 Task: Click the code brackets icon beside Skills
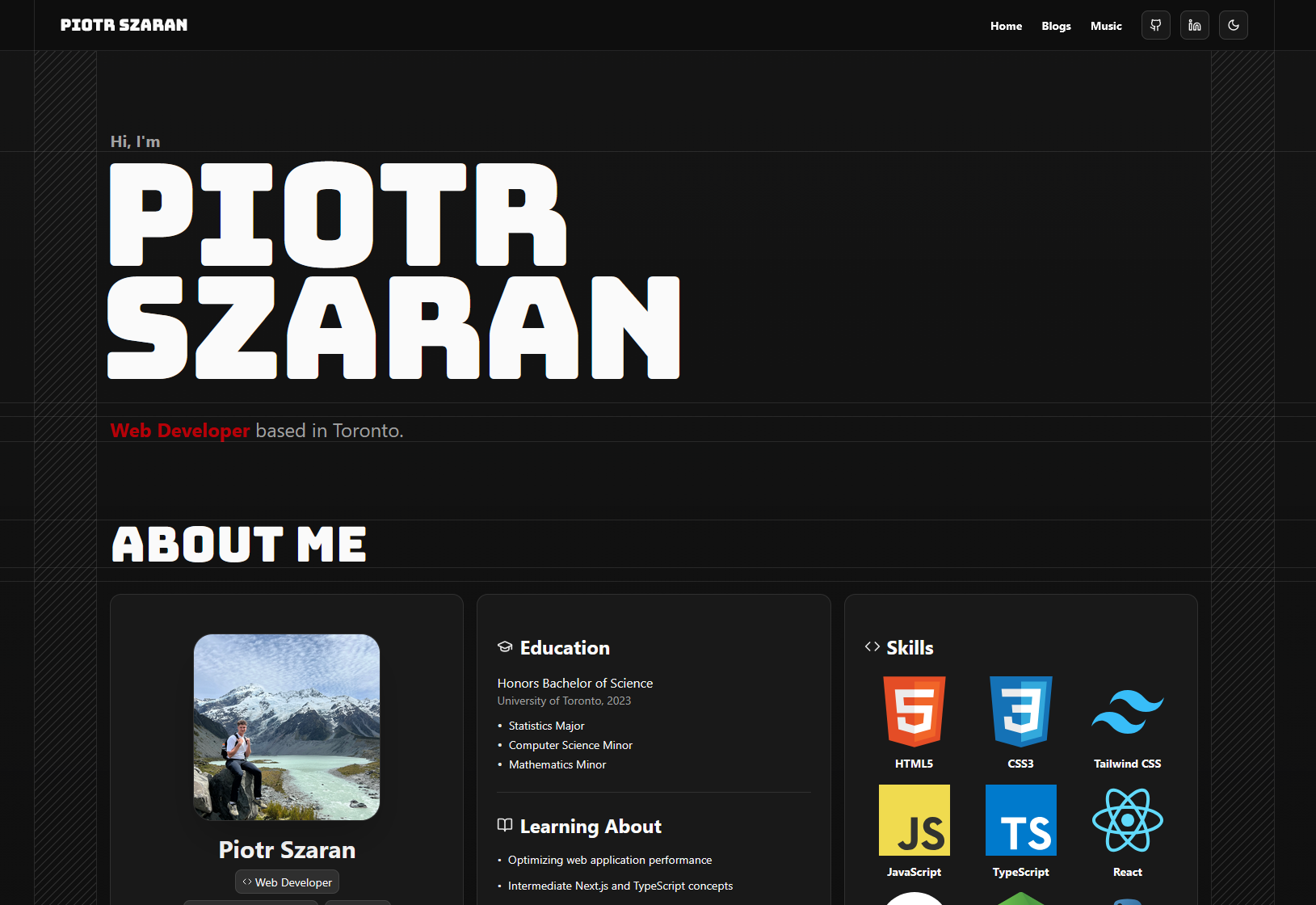coord(872,646)
